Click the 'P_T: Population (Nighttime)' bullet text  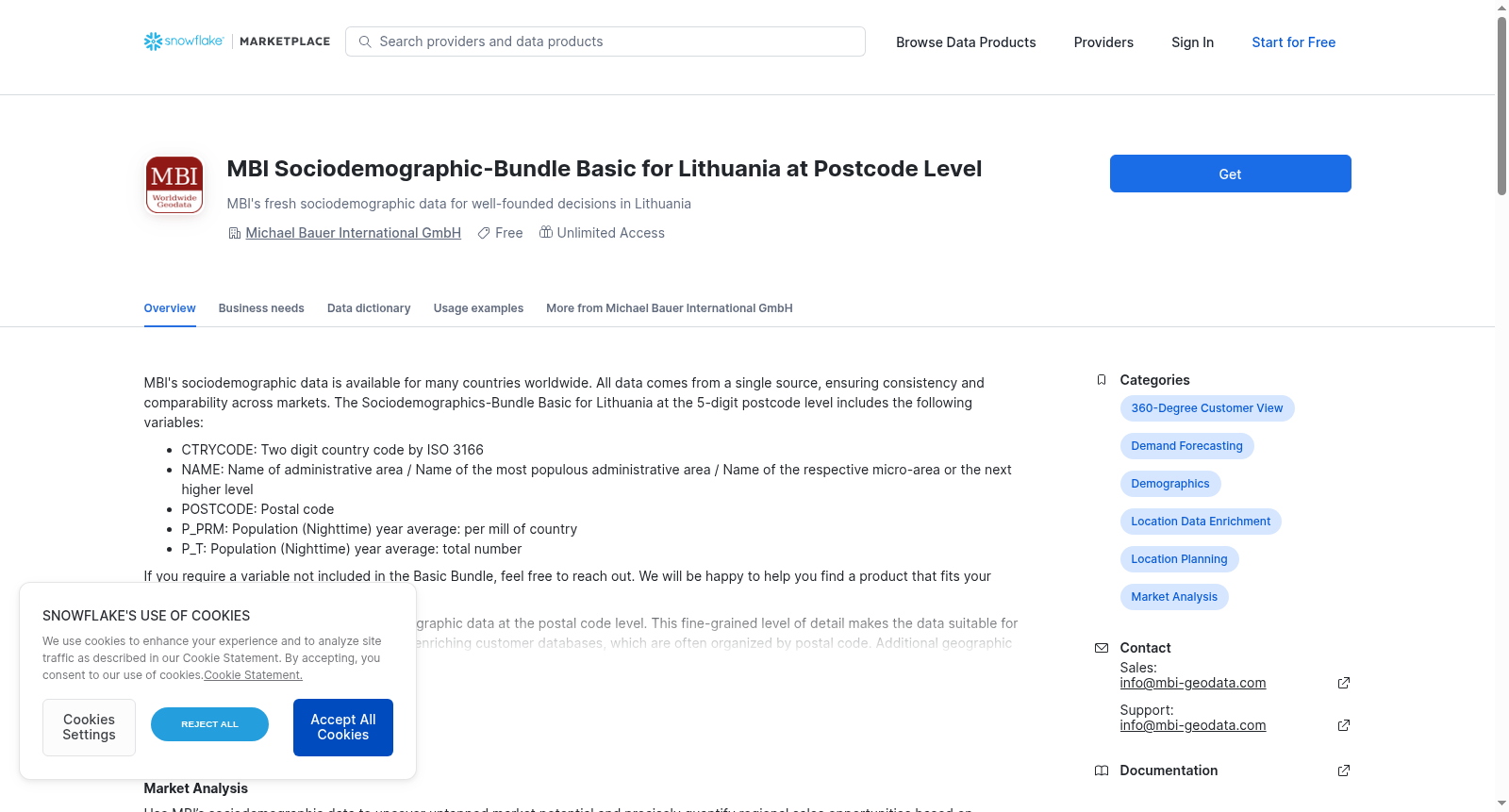(x=351, y=549)
